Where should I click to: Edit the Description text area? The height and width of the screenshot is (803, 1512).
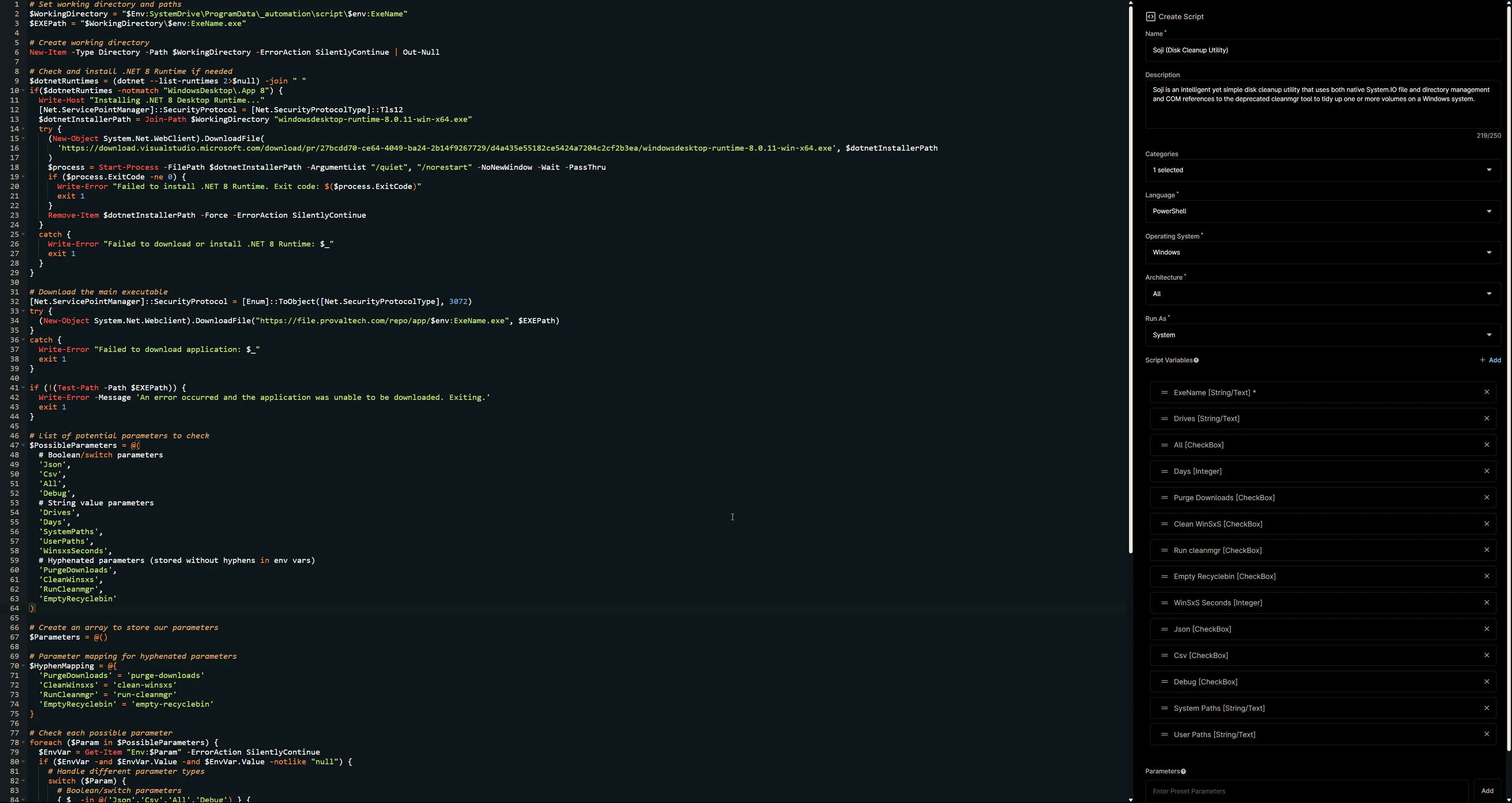1322,105
